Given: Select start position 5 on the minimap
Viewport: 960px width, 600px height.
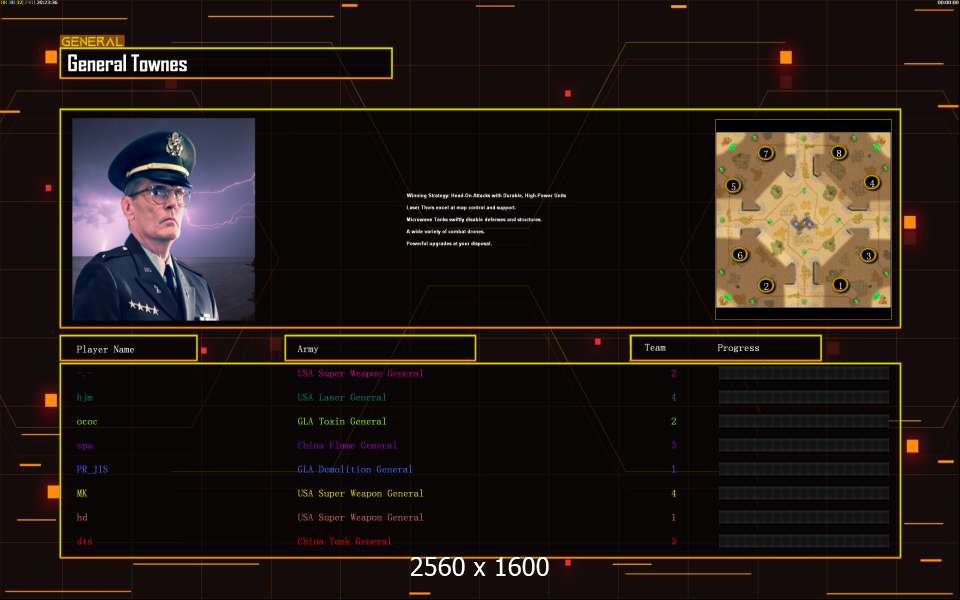Looking at the screenshot, I should click(733, 186).
